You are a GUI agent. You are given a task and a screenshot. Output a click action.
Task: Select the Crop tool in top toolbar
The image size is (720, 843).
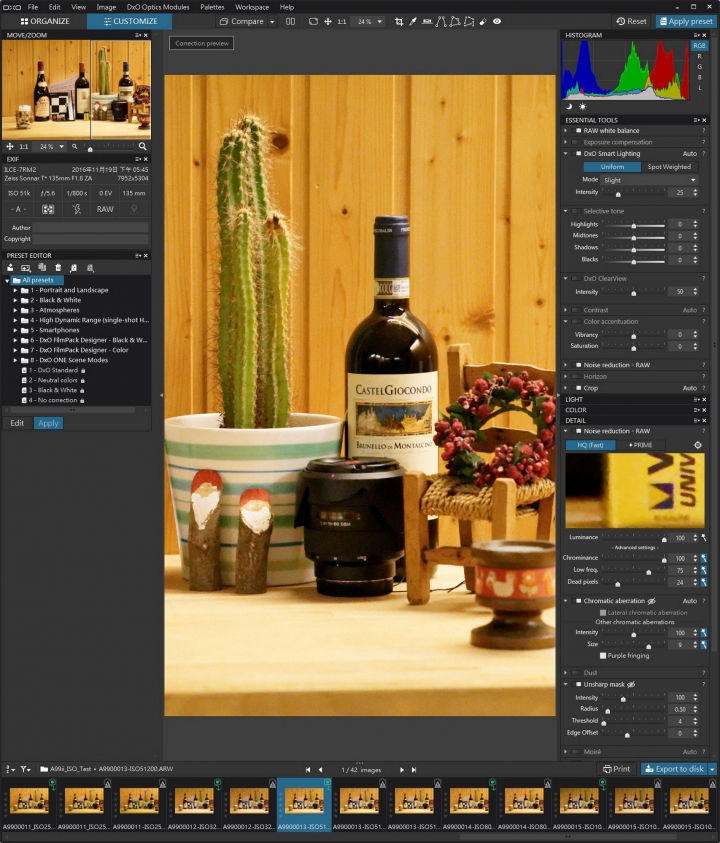(x=398, y=22)
